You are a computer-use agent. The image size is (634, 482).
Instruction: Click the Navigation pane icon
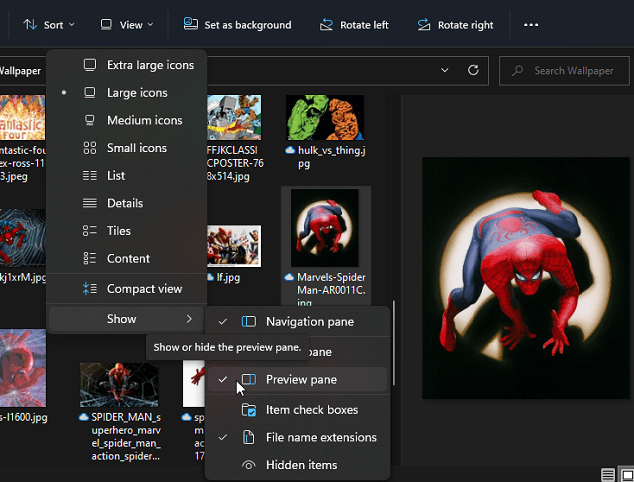249,322
